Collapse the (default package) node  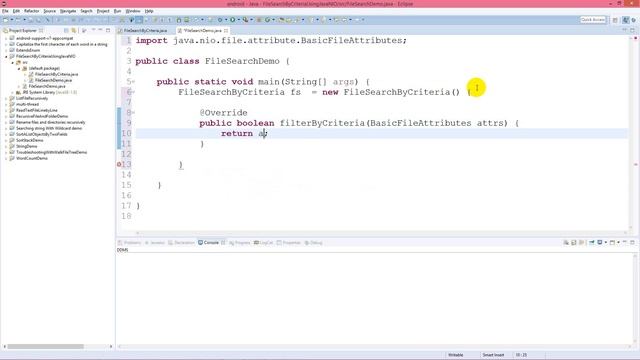(x=19, y=69)
